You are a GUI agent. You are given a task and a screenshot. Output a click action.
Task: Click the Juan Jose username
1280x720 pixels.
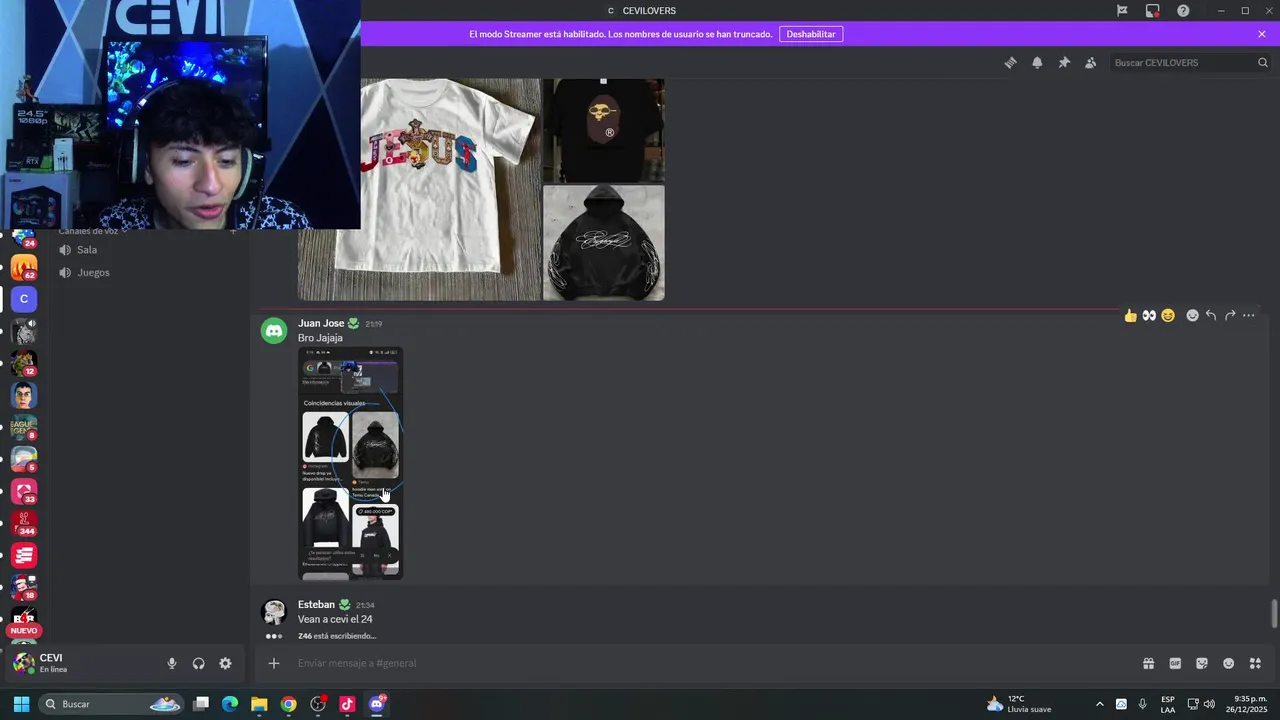pyautogui.click(x=321, y=323)
